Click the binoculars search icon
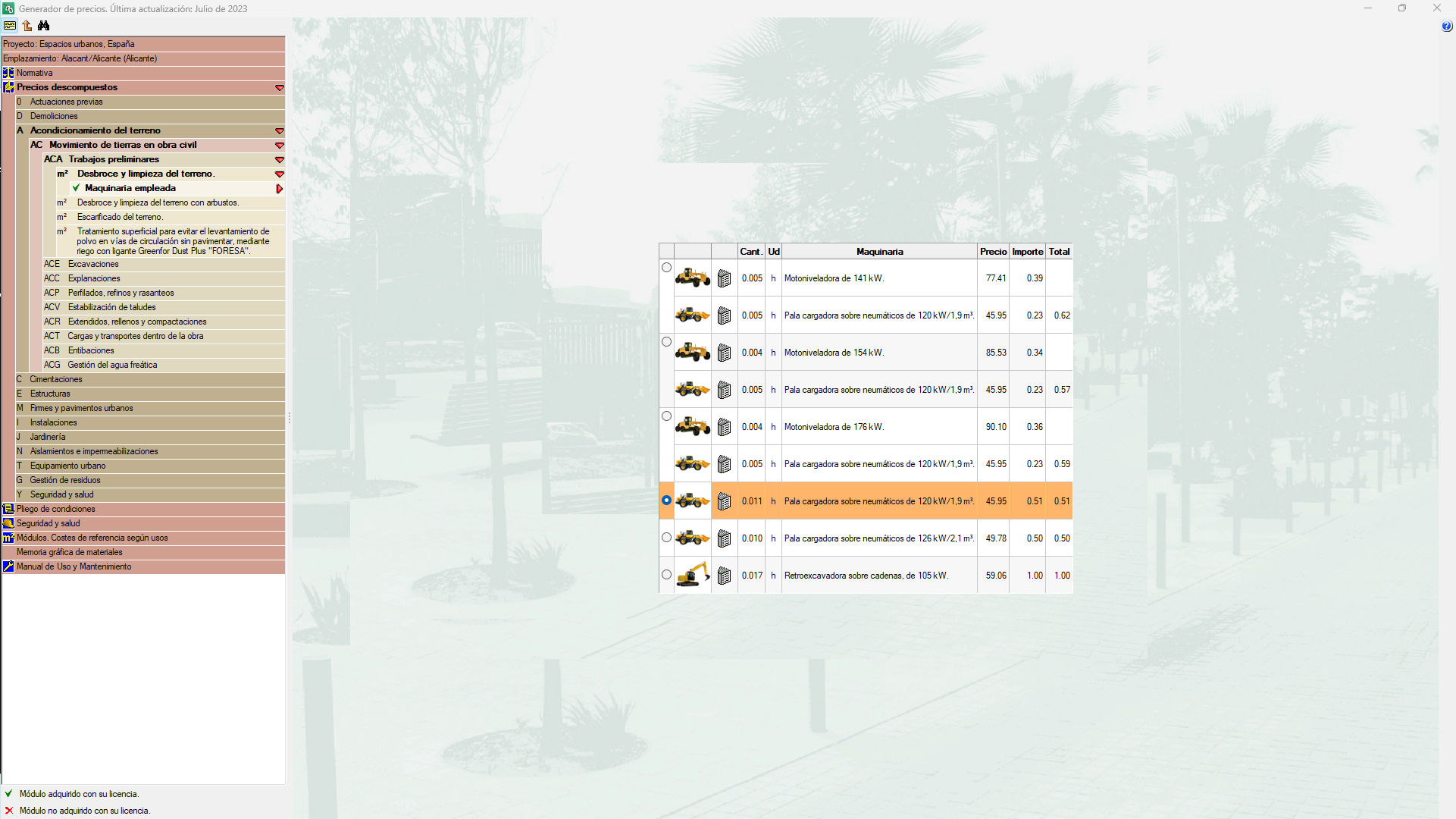 pyautogui.click(x=44, y=26)
